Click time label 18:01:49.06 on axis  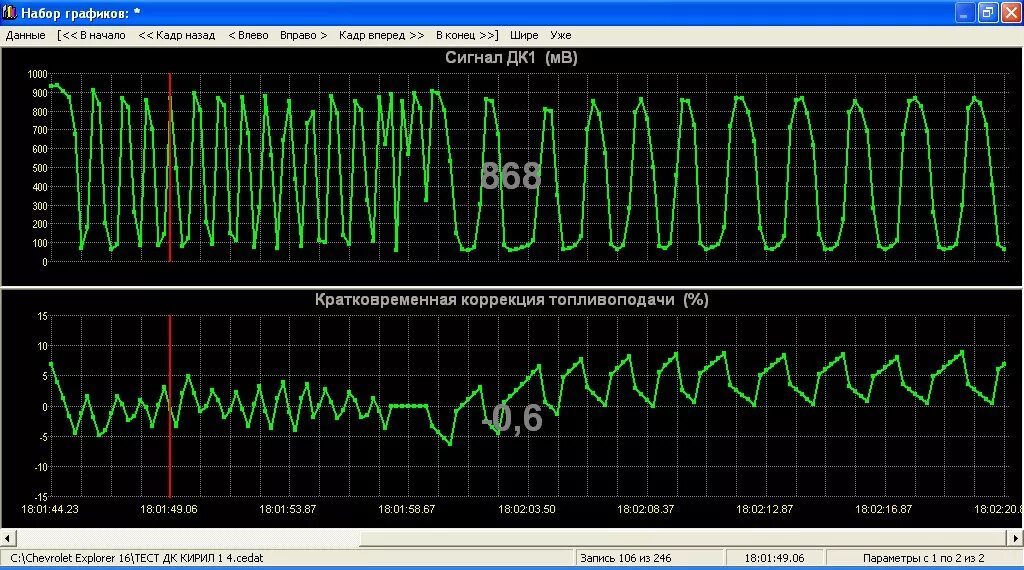[168, 509]
